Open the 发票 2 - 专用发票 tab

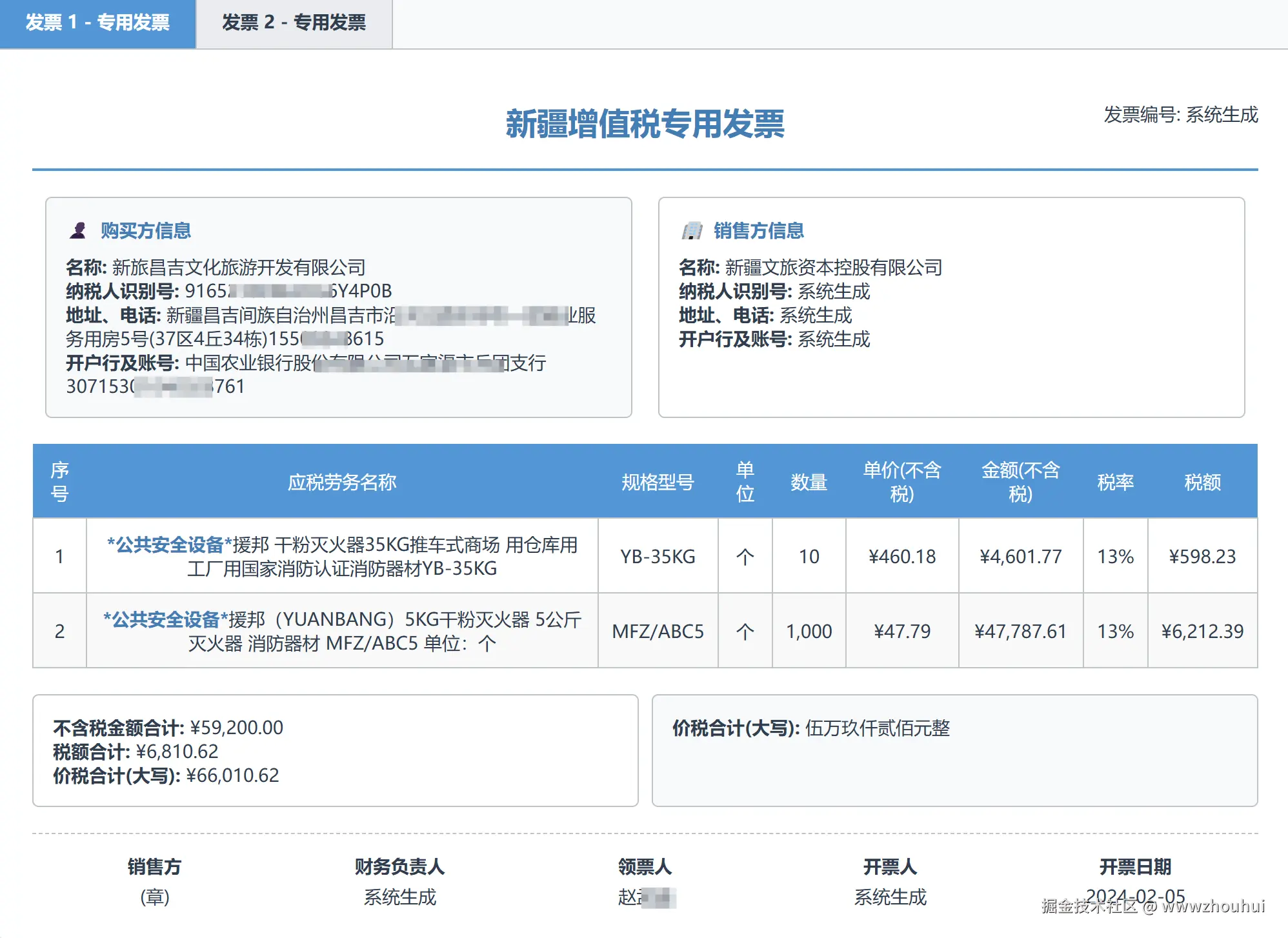[x=294, y=23]
